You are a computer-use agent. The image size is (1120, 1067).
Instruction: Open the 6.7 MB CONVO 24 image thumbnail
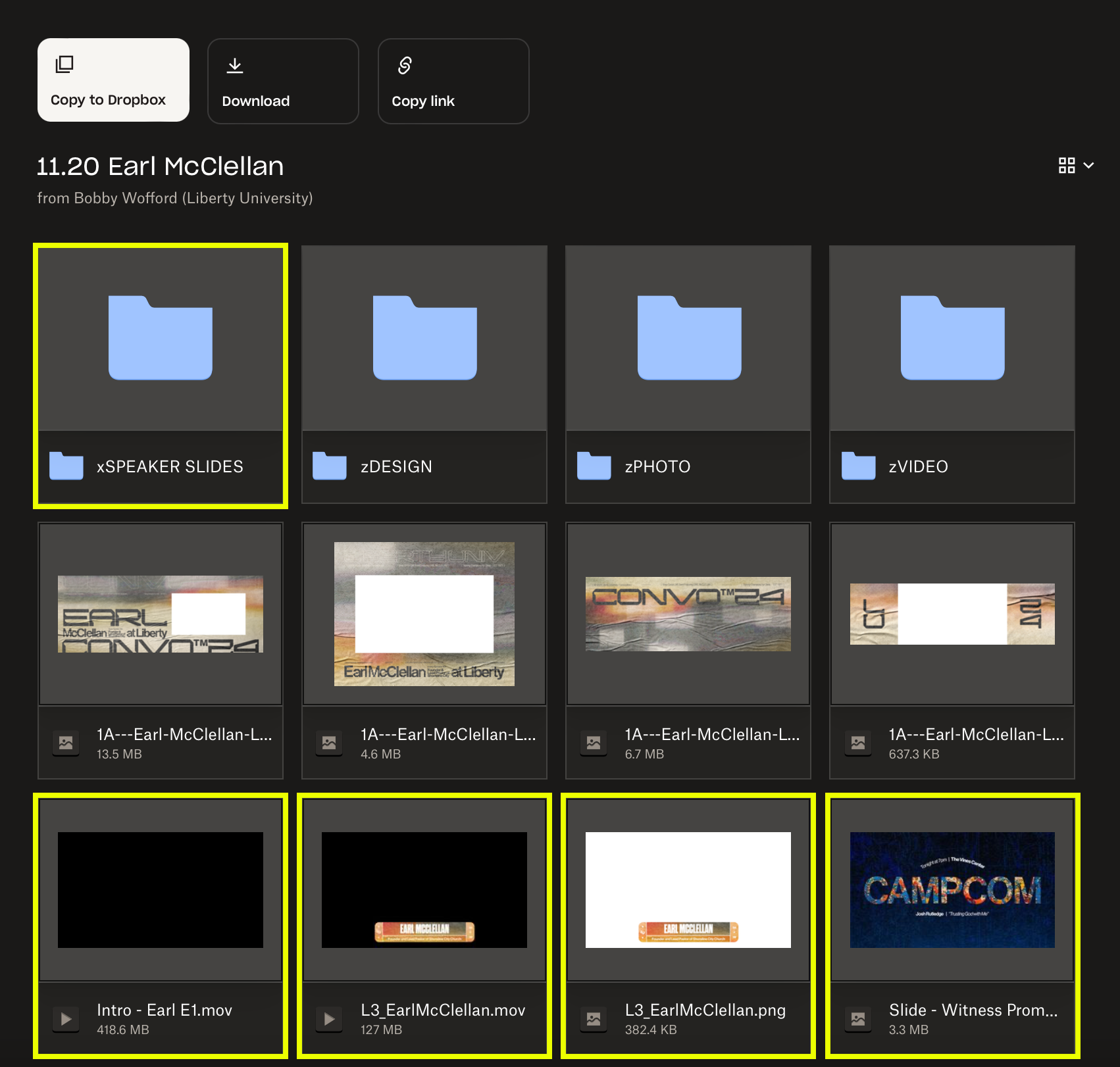click(x=688, y=614)
